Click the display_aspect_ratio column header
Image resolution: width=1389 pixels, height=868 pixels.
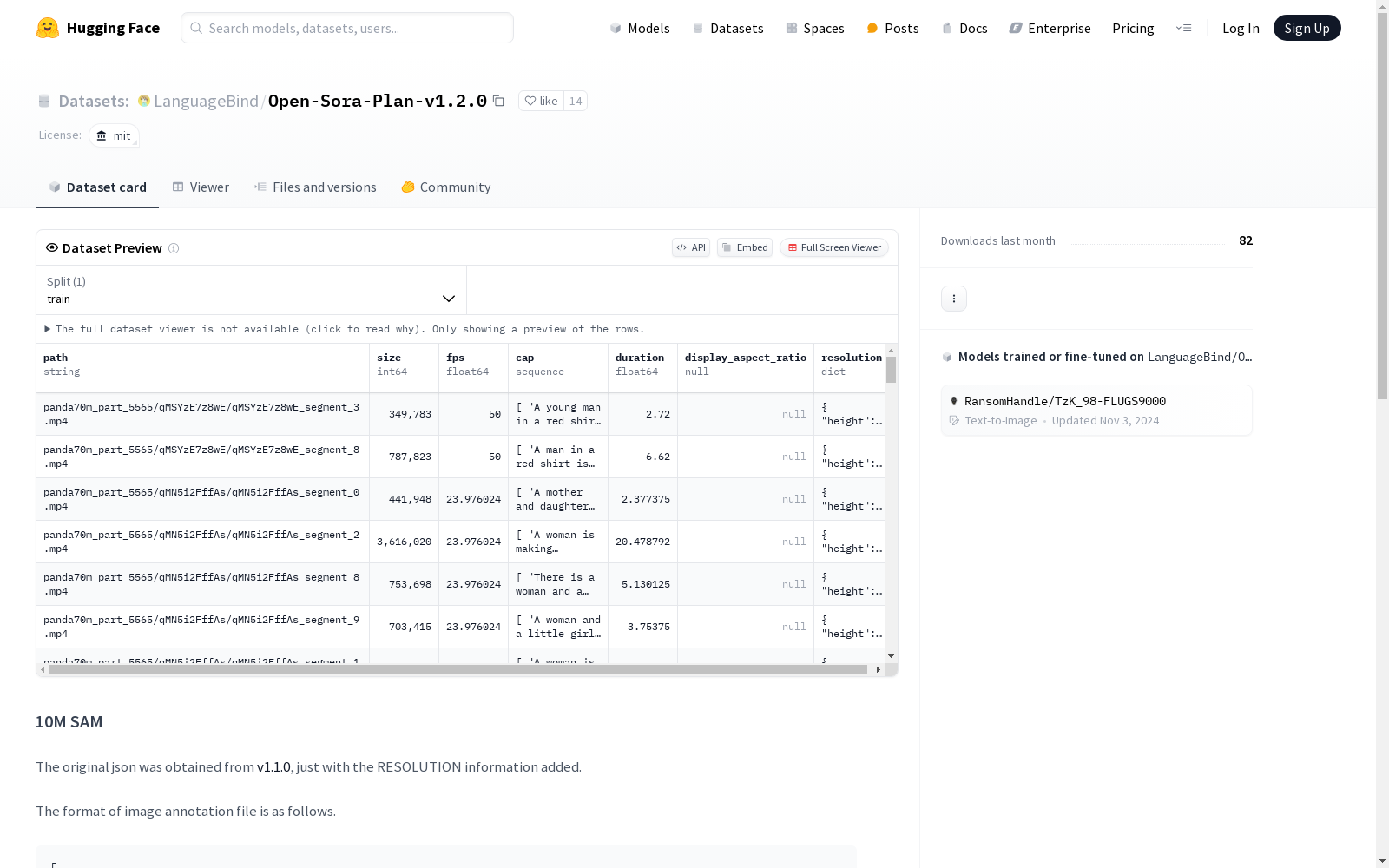(746, 368)
